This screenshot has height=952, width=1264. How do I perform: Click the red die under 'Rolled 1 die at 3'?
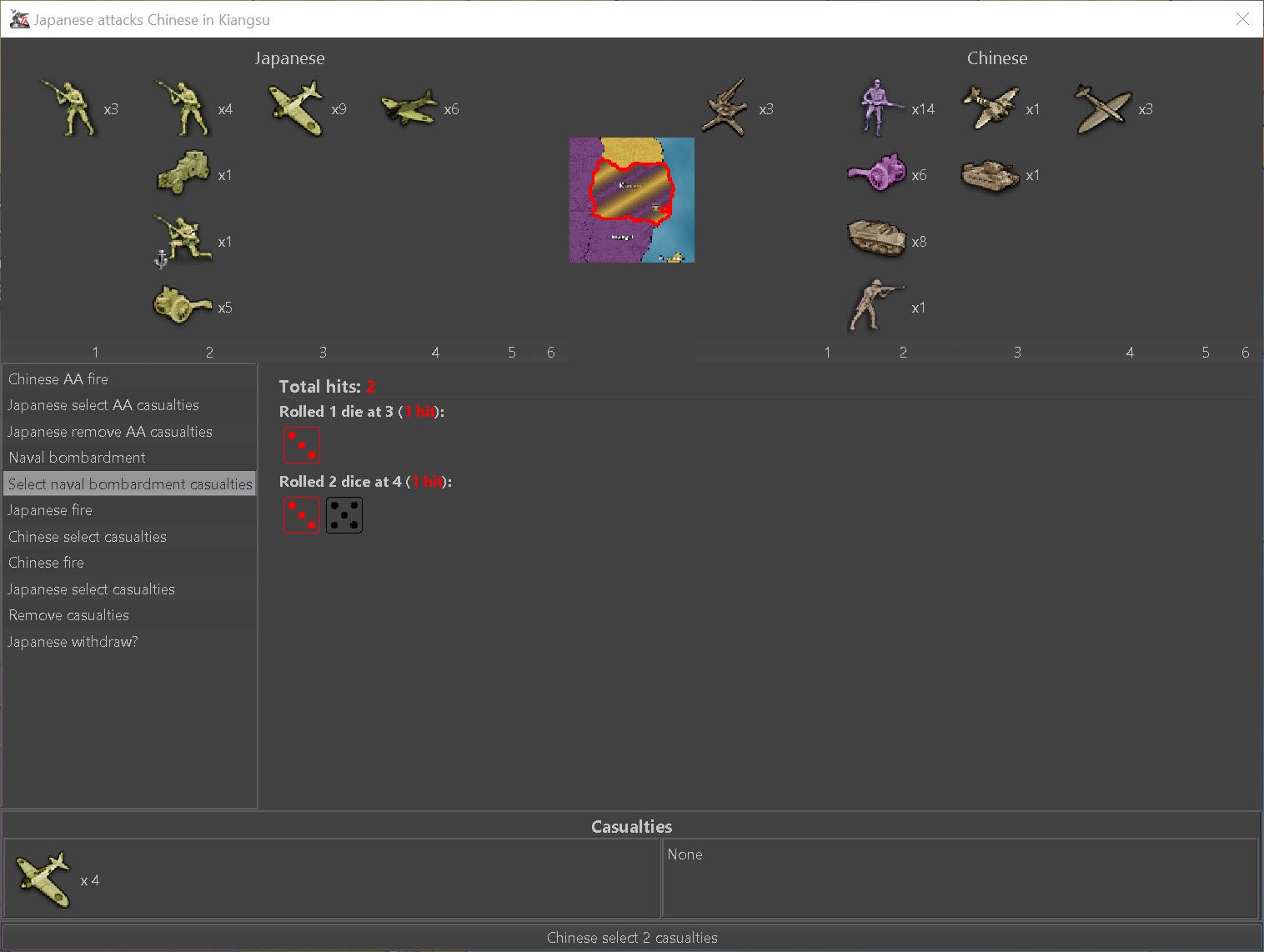click(301, 445)
